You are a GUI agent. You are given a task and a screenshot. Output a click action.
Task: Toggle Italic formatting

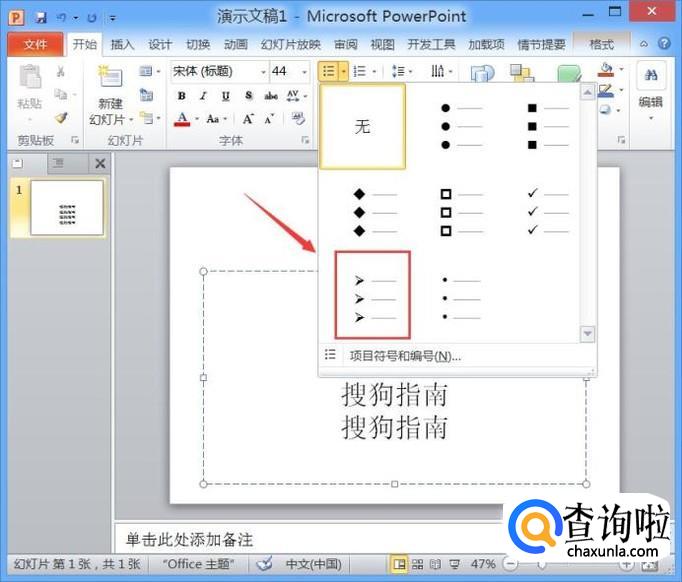point(203,96)
